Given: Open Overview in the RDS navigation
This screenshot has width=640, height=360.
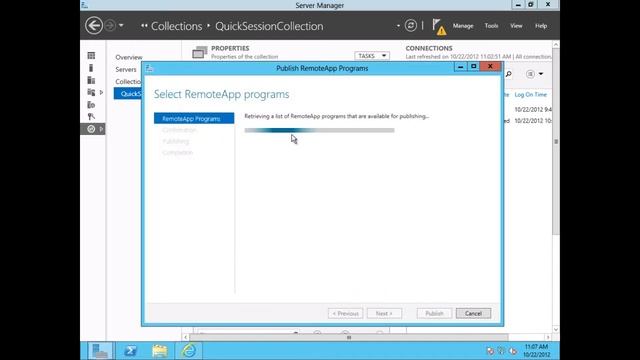Looking at the screenshot, I should (x=129, y=57).
